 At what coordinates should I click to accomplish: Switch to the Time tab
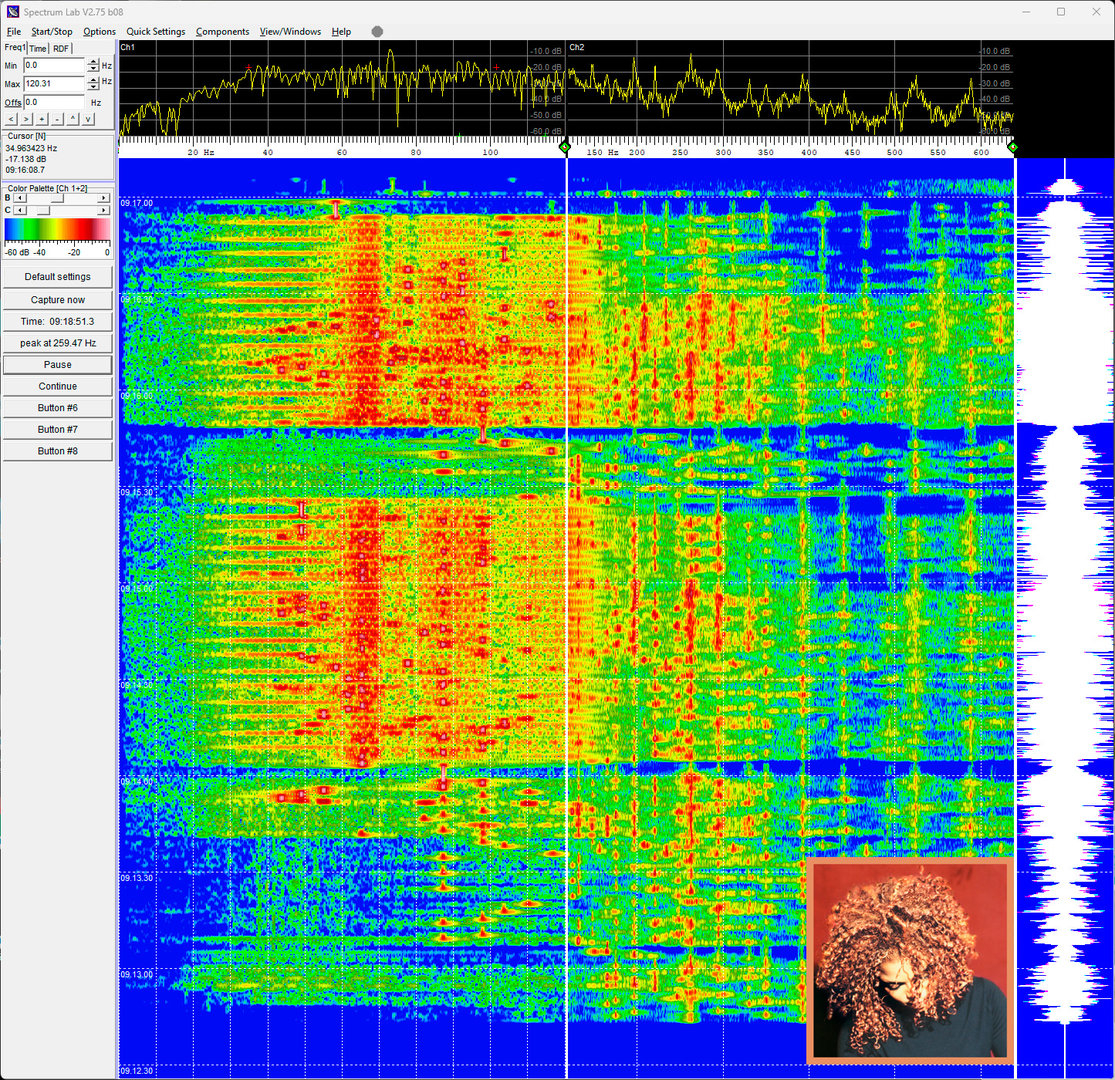coord(38,48)
